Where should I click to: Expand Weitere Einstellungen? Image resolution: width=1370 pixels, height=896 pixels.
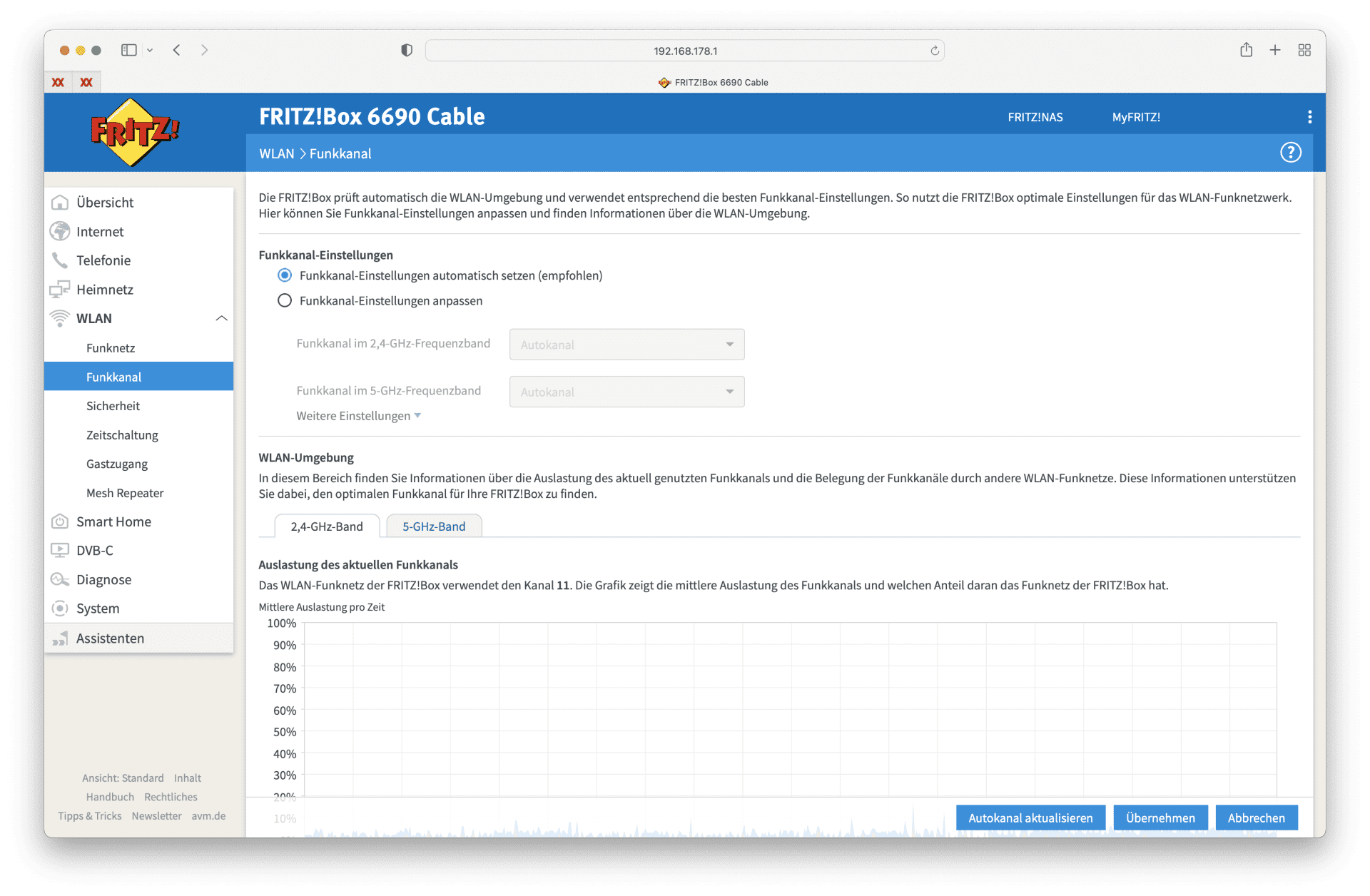tap(359, 416)
